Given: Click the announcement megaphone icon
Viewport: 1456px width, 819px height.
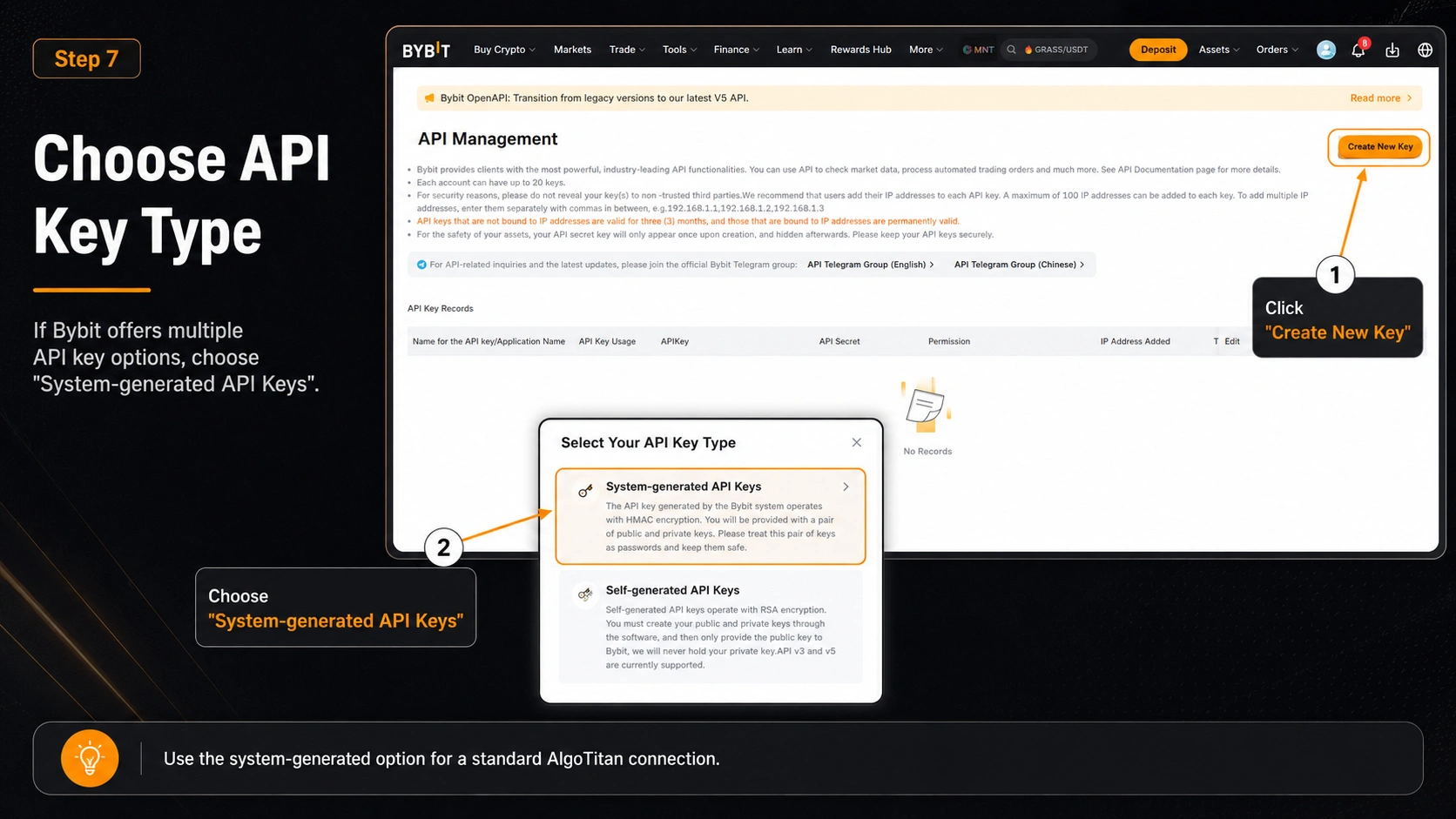Looking at the screenshot, I should point(429,97).
